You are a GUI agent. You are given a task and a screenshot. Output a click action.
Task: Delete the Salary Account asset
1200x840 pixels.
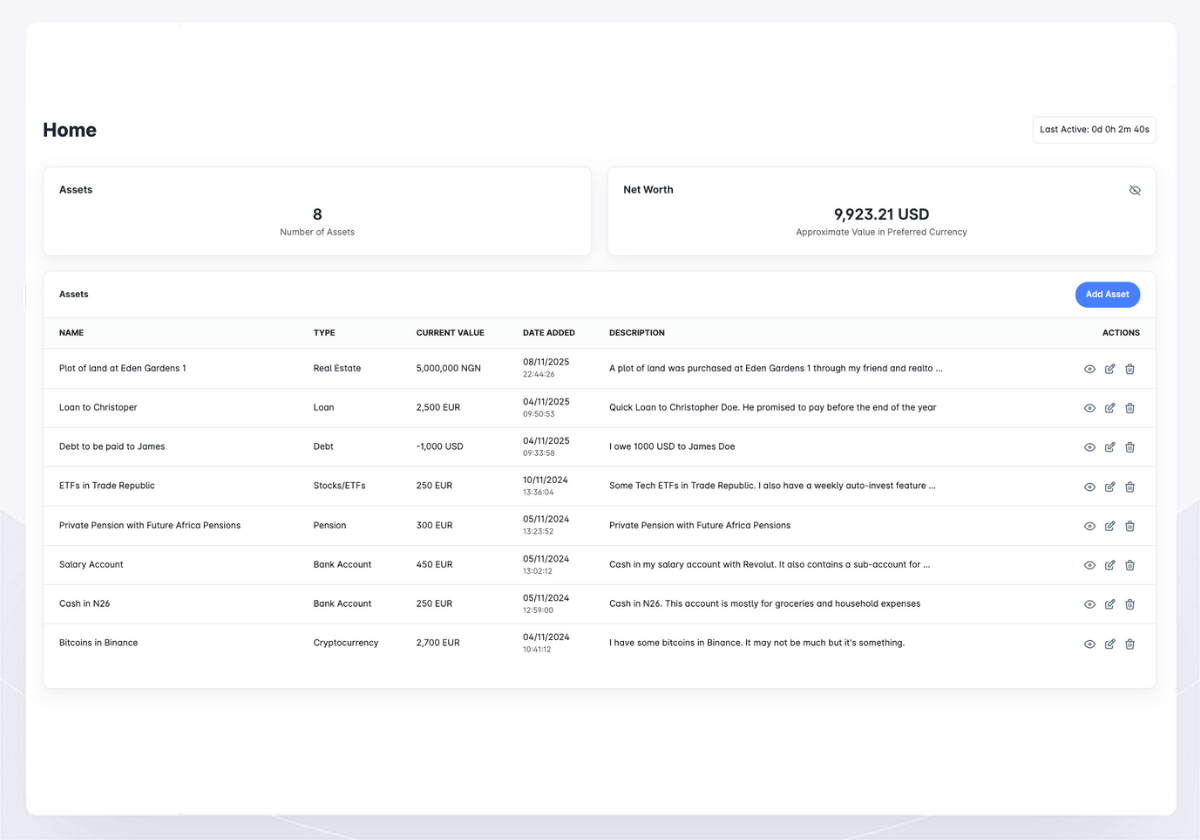pos(1130,565)
